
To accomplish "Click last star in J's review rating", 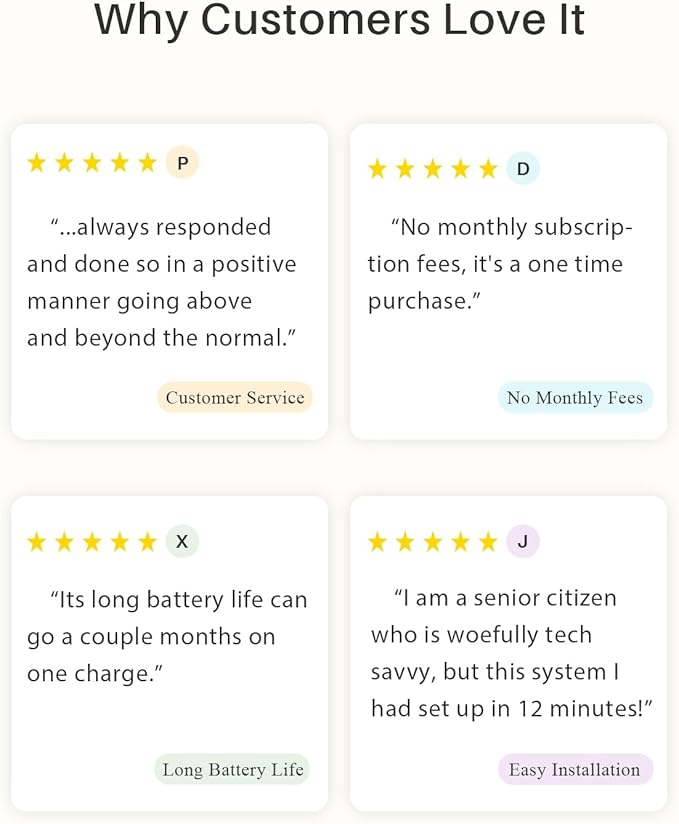I will pyautogui.click(x=488, y=542).
